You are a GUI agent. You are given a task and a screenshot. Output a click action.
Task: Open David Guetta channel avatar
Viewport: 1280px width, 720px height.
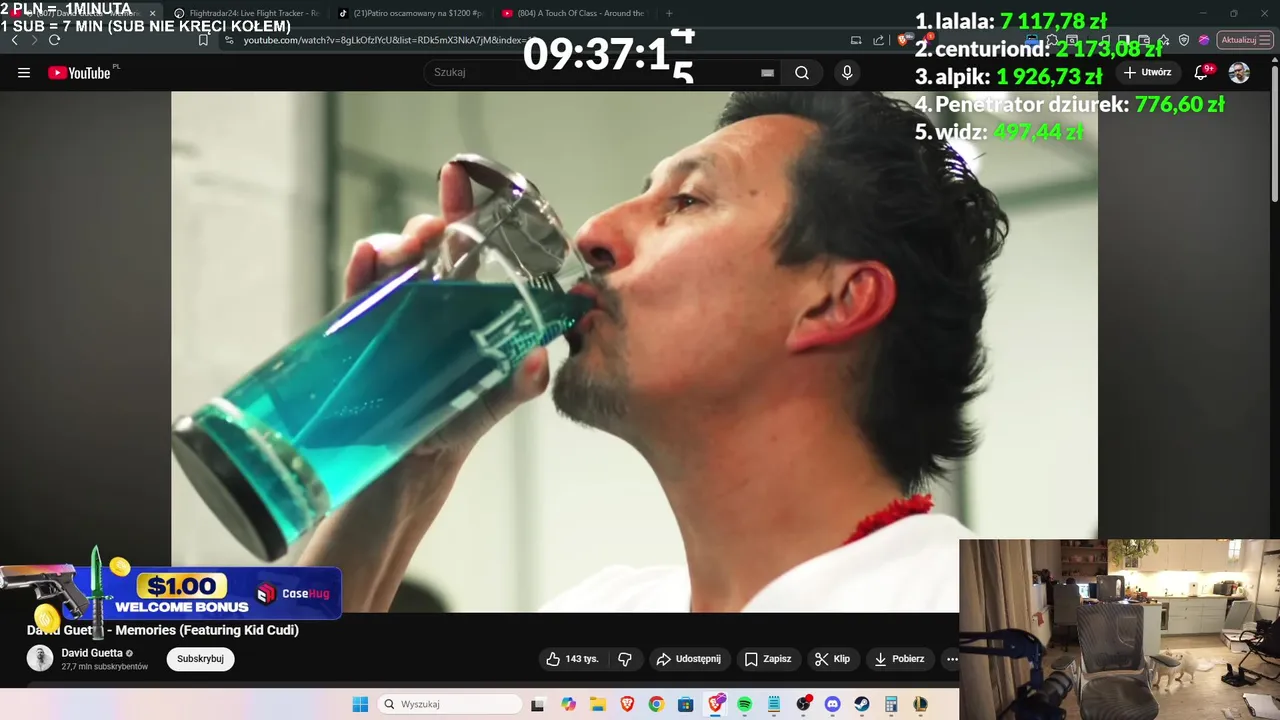pos(40,658)
